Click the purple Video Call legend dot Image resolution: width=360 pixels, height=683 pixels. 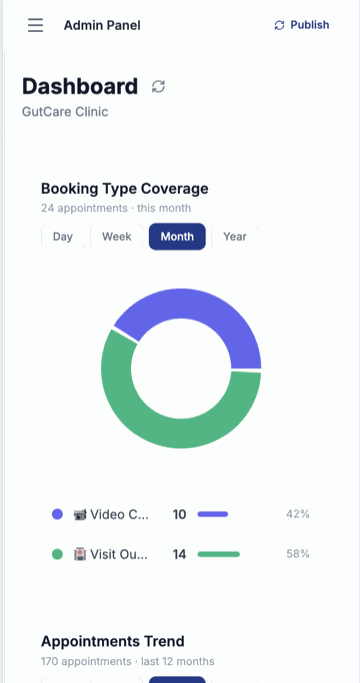pos(57,514)
